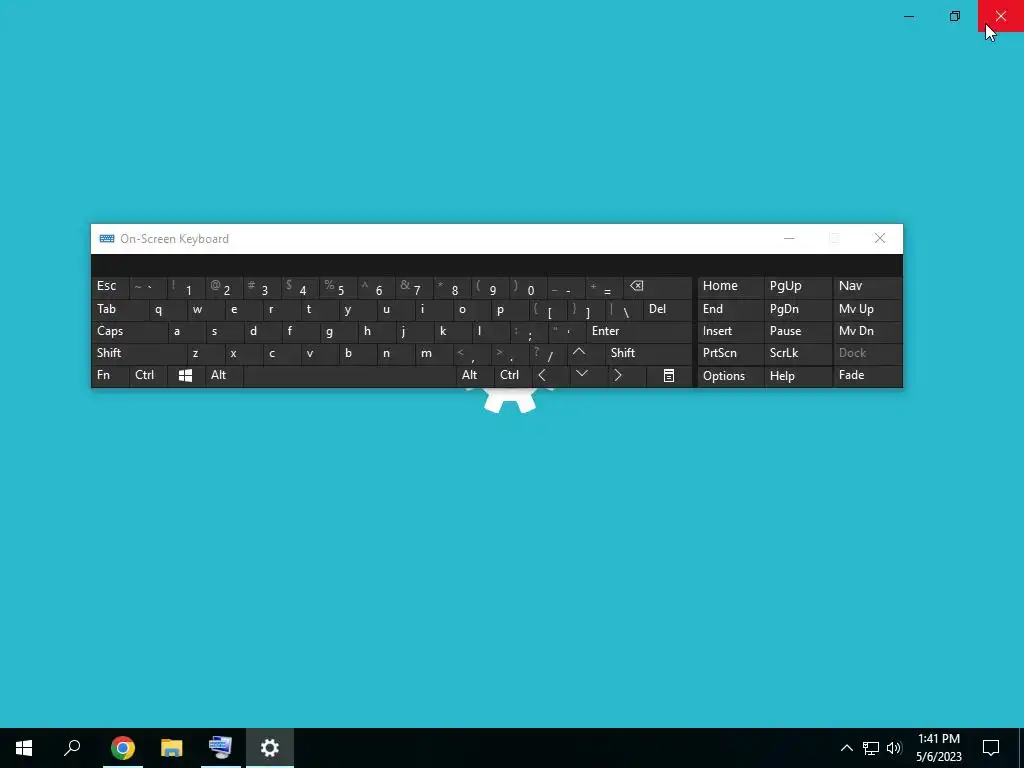Open taskbar search magnifier
This screenshot has height=768, width=1024.
pos(72,748)
